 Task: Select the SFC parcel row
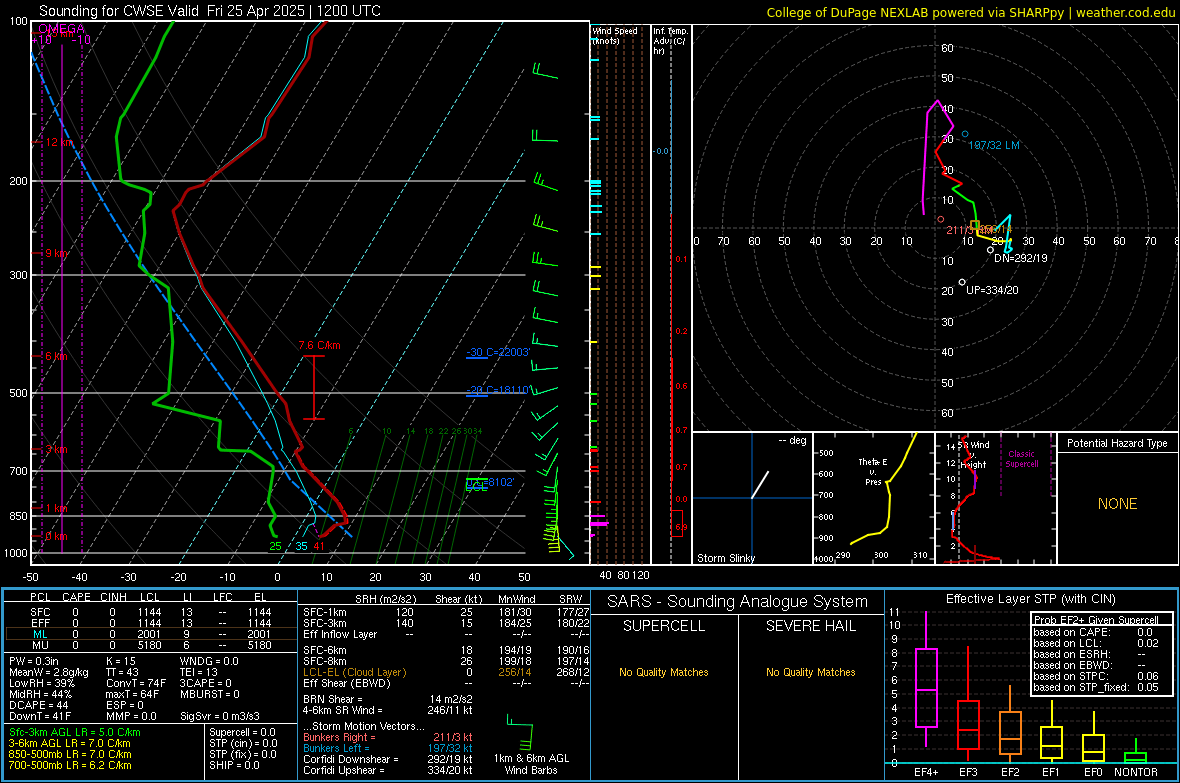pos(150,613)
